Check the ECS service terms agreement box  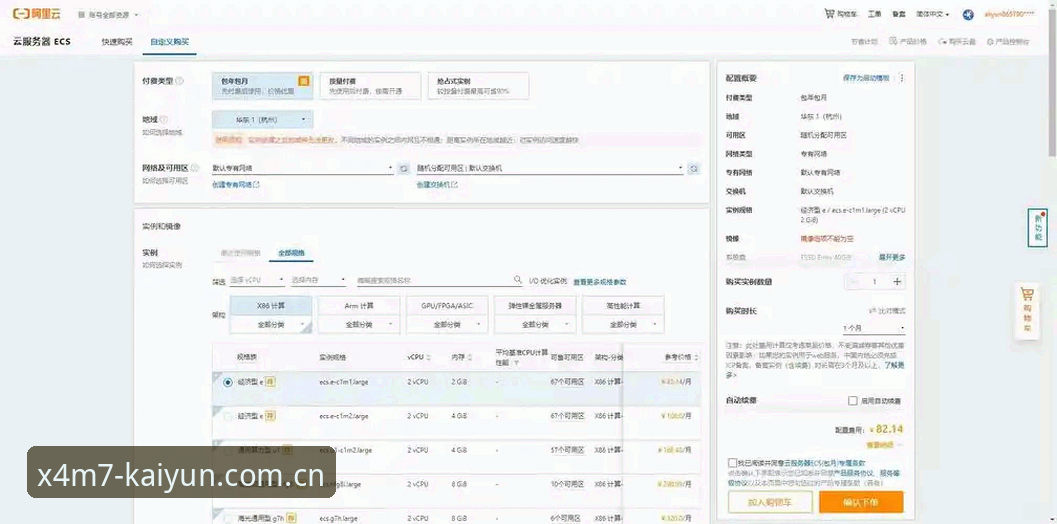click(732, 463)
